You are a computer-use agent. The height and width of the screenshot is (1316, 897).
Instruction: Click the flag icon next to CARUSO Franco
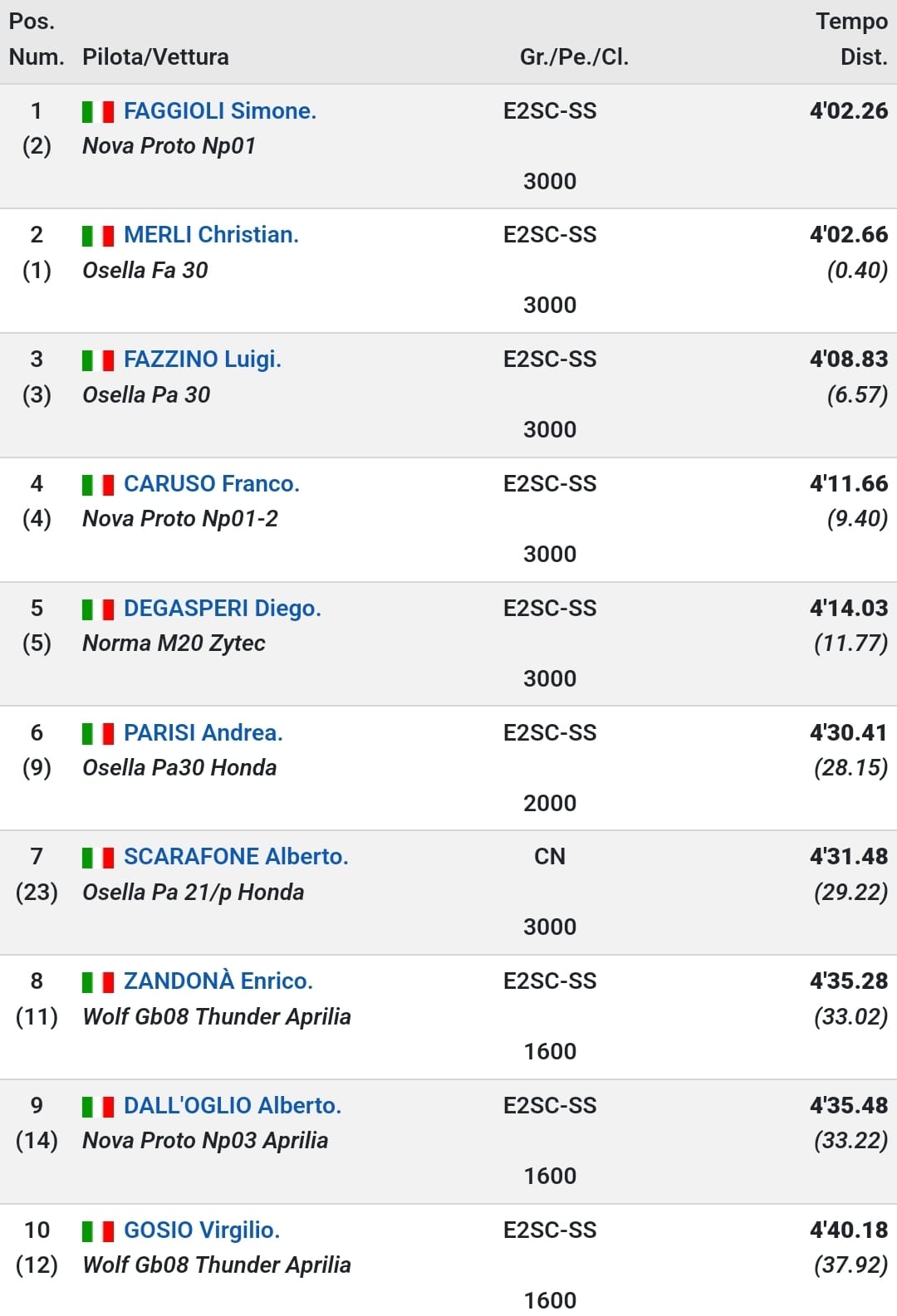click(x=98, y=484)
